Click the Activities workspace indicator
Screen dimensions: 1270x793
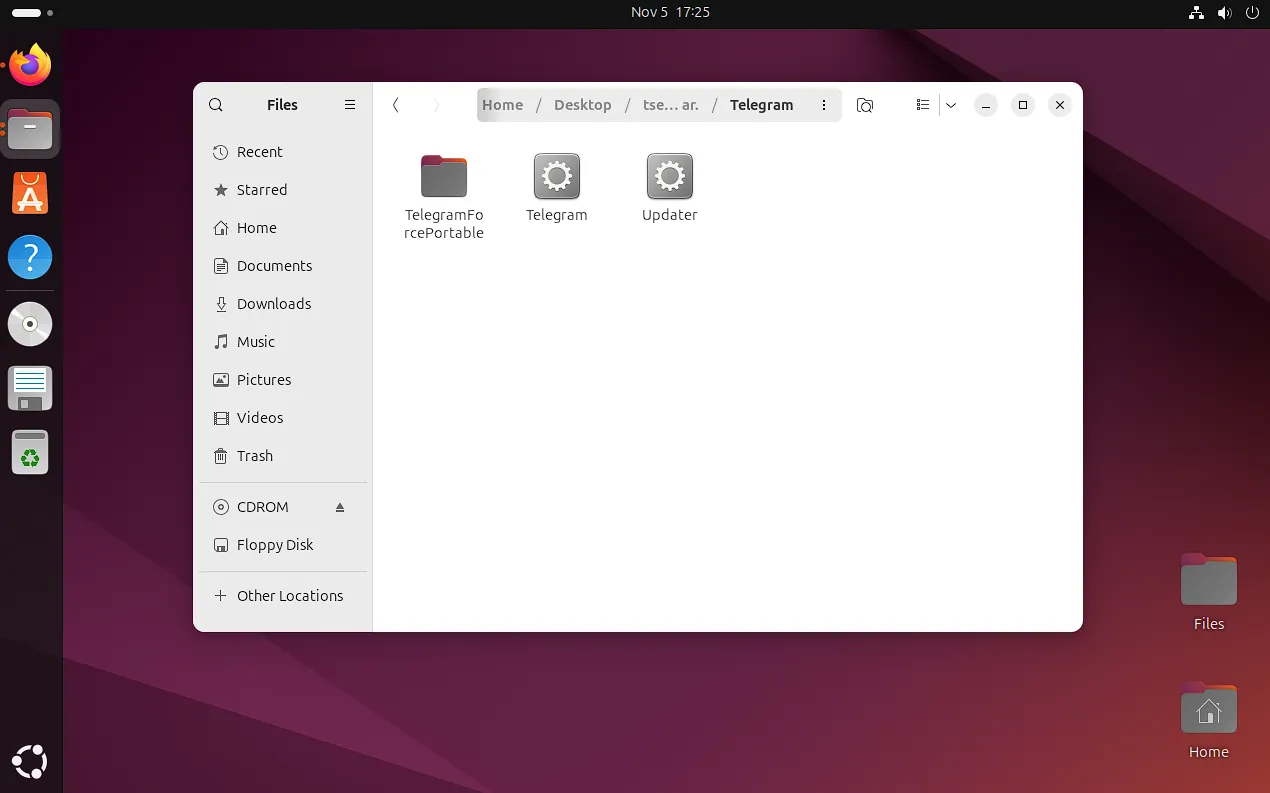tap(32, 13)
